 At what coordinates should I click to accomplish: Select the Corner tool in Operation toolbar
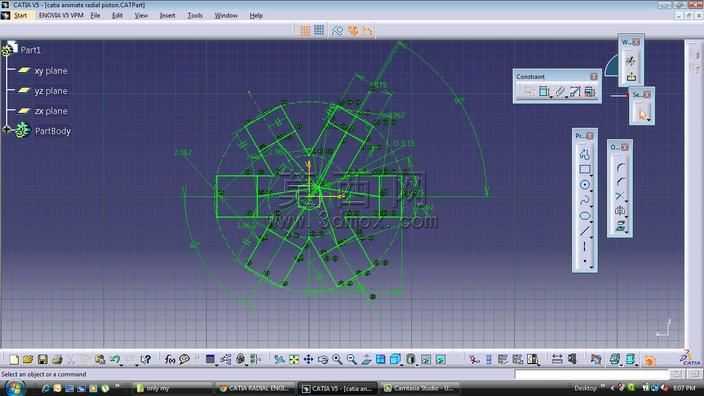coord(620,167)
